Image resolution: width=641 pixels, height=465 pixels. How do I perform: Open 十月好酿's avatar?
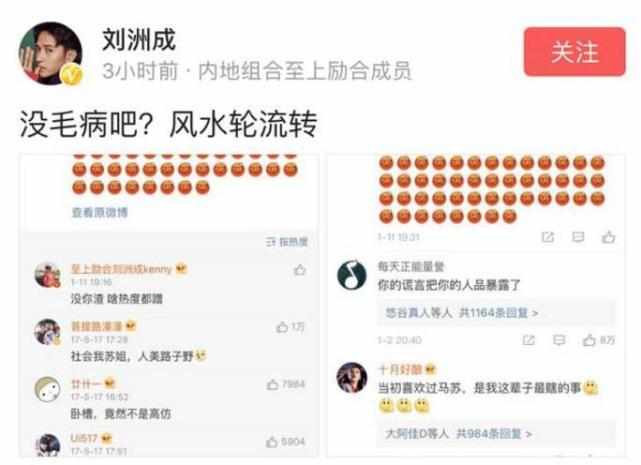coord(352,377)
